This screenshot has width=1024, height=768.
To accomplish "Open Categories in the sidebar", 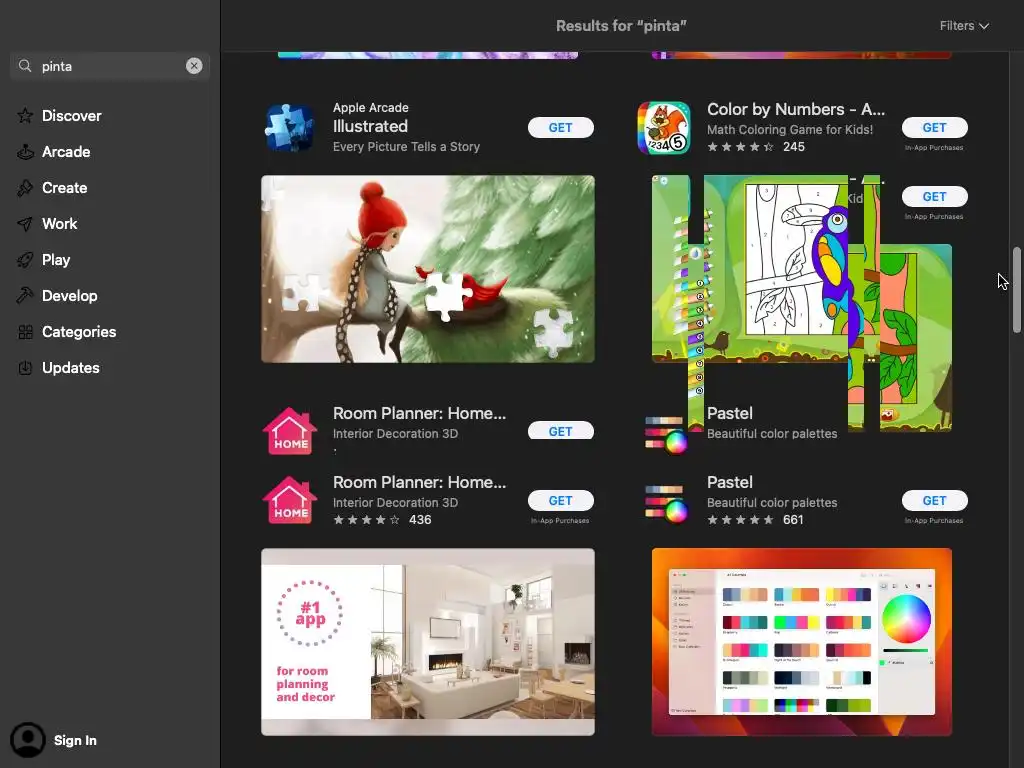I will pyautogui.click(x=79, y=332).
